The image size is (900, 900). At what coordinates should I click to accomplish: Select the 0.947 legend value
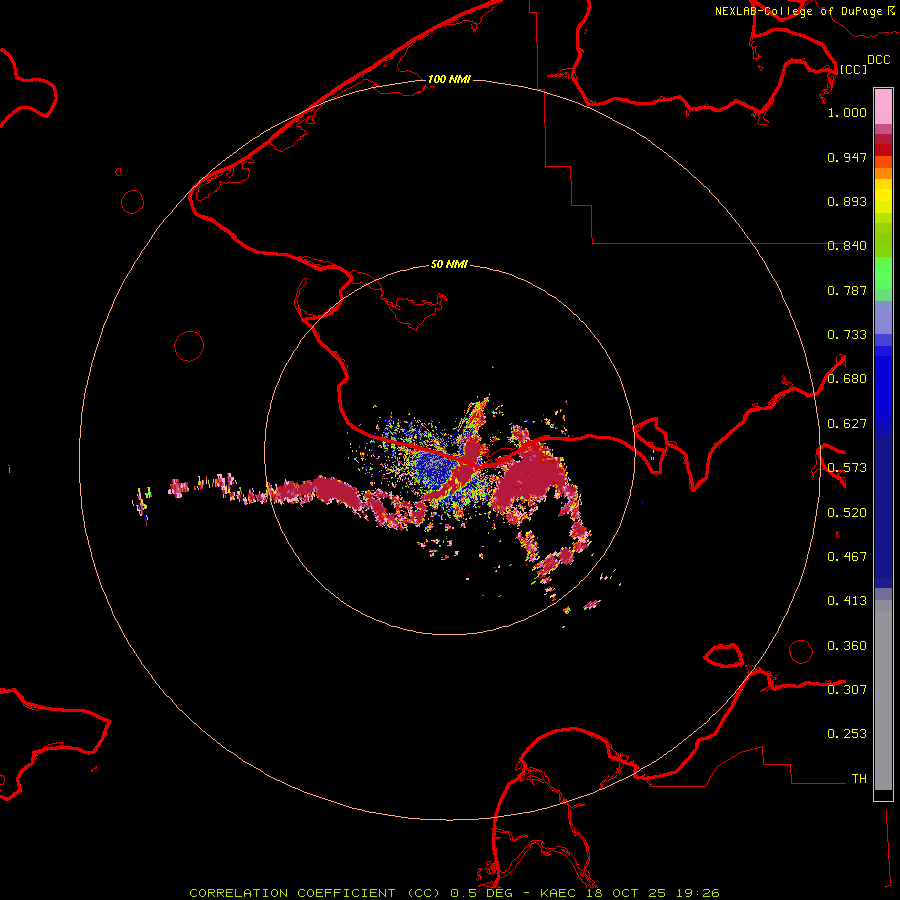(847, 157)
